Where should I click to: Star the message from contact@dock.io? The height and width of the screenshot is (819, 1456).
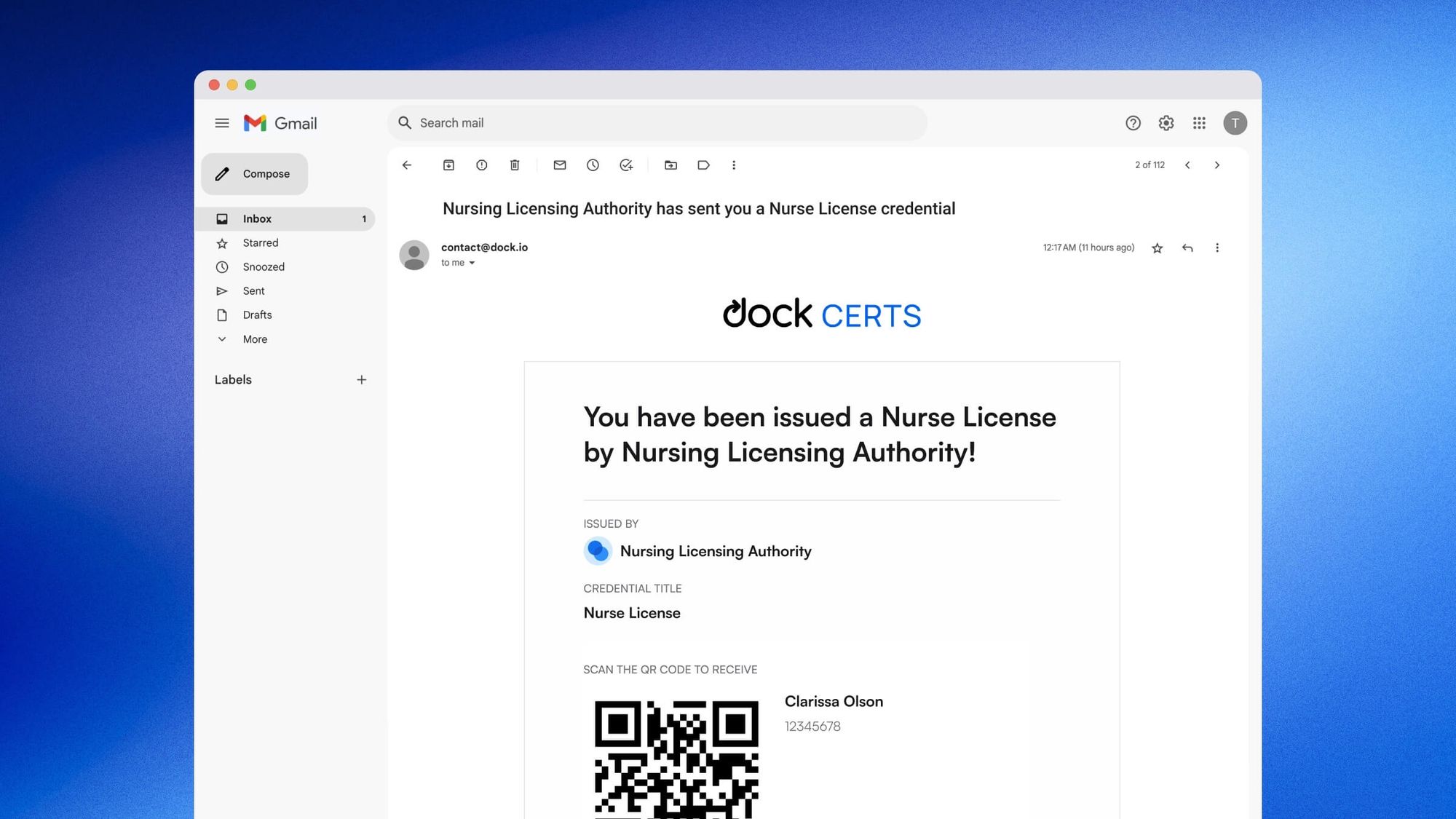(x=1158, y=248)
